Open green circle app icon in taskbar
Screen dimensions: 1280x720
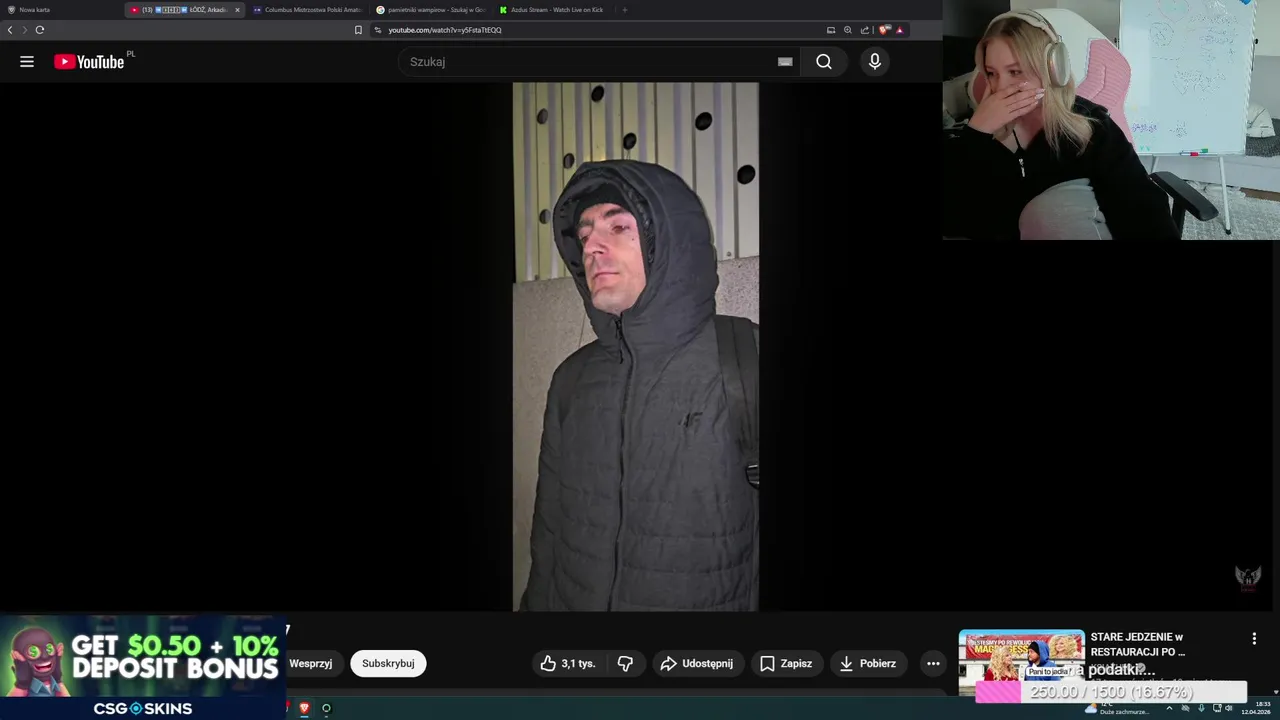pos(326,708)
